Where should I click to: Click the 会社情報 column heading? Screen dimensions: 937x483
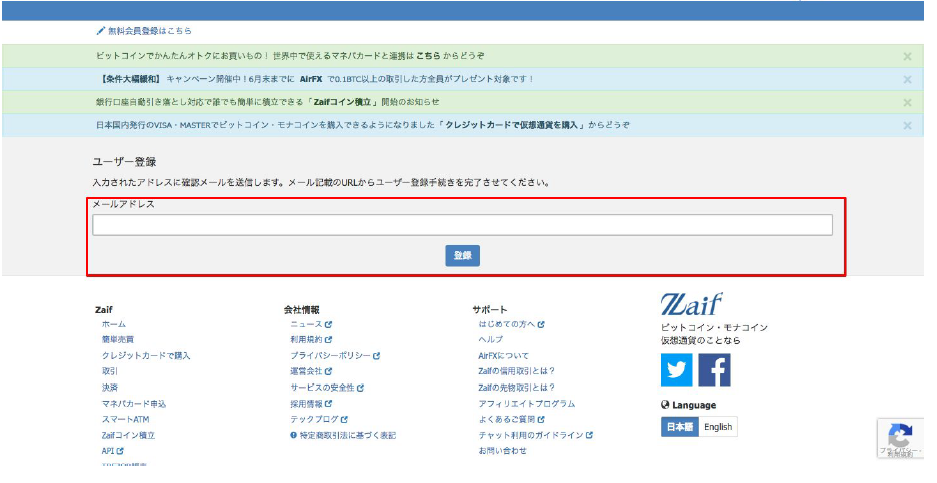(x=301, y=310)
